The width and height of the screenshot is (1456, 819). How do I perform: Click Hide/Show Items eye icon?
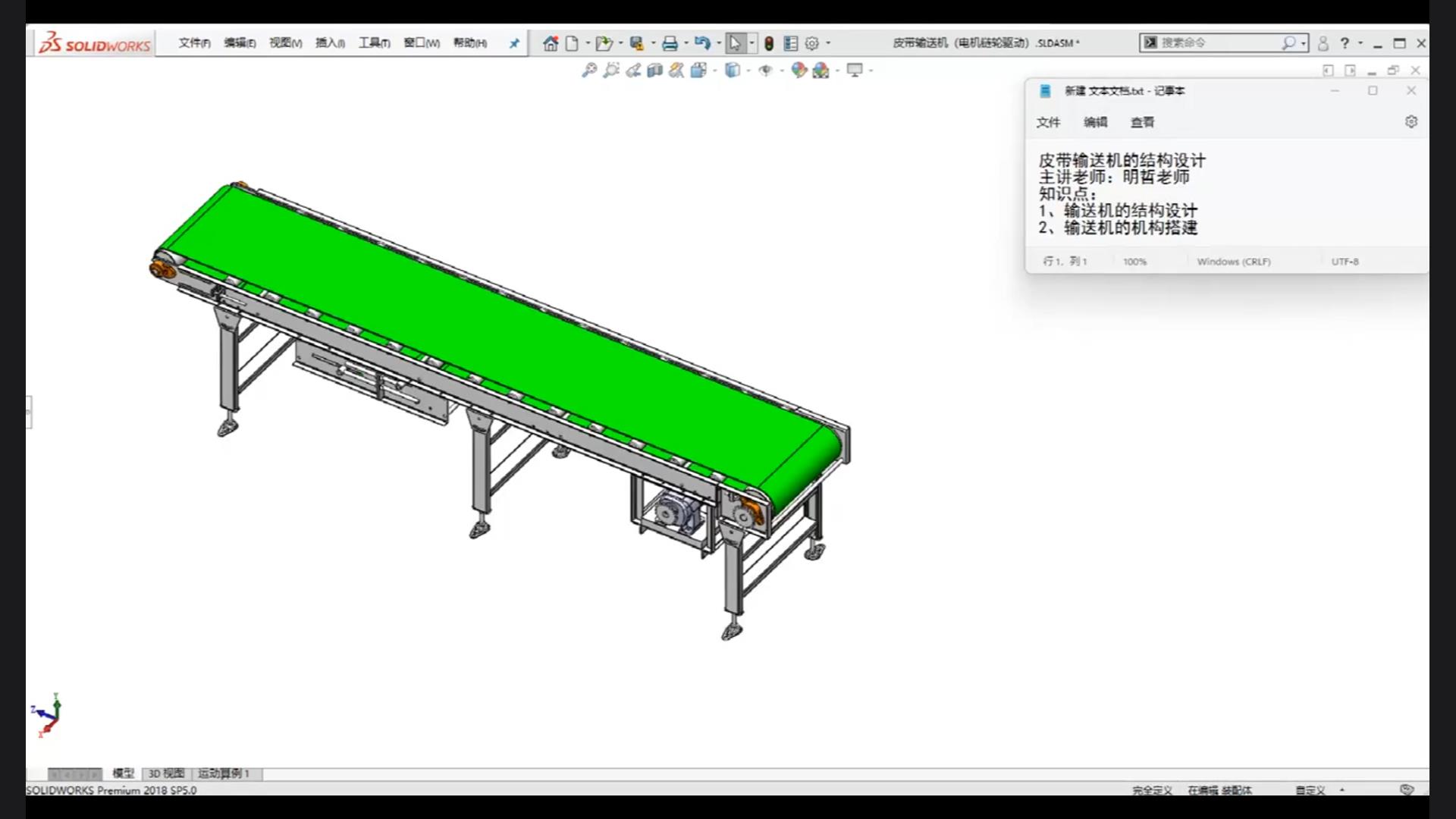tap(766, 70)
